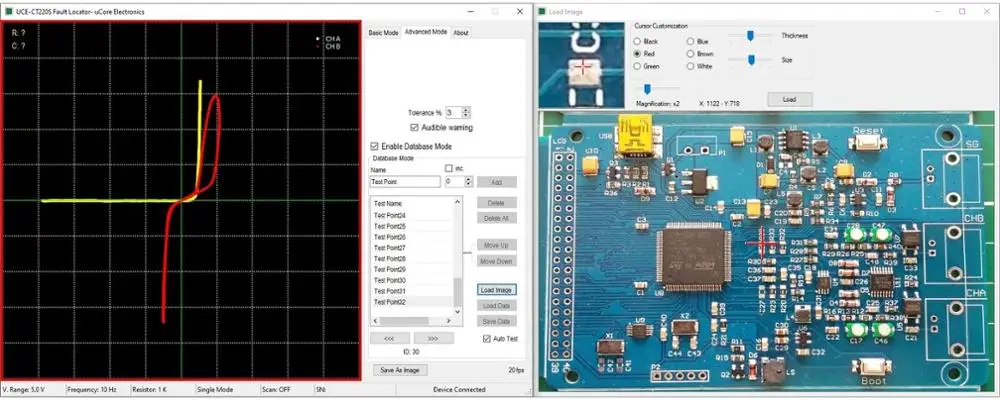Click the Save Data button
This screenshot has height=400, width=1000.
[x=497, y=322]
